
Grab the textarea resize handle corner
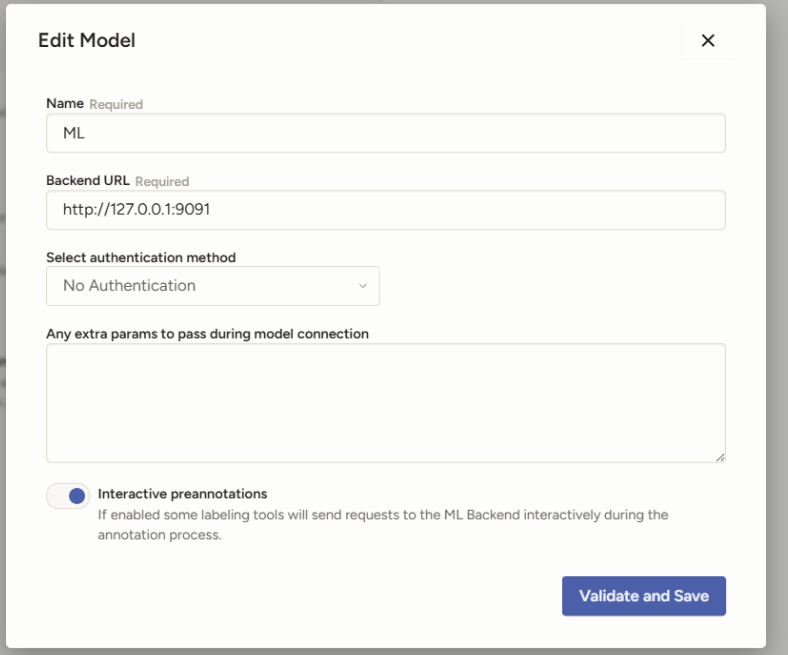720,457
